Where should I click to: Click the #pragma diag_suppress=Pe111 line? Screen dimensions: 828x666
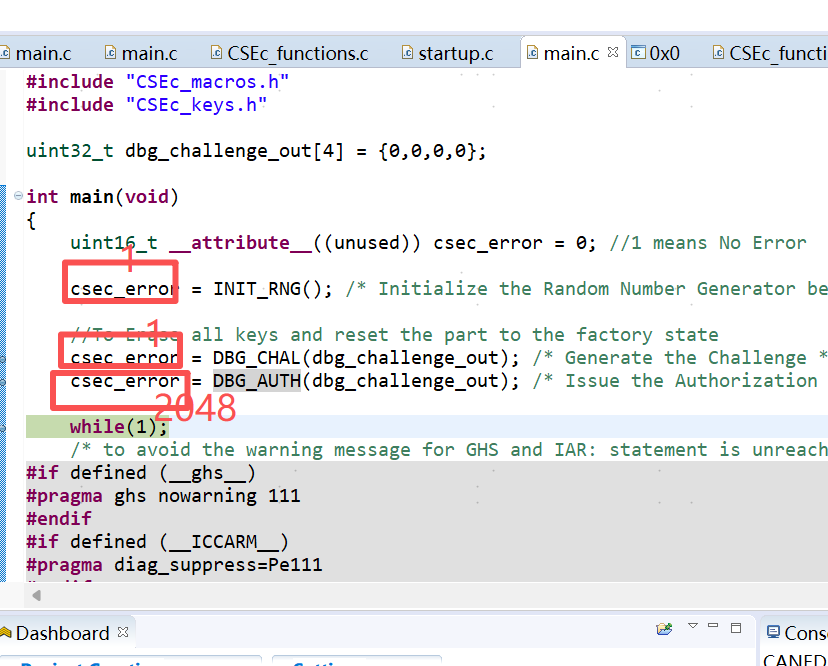pos(174,565)
